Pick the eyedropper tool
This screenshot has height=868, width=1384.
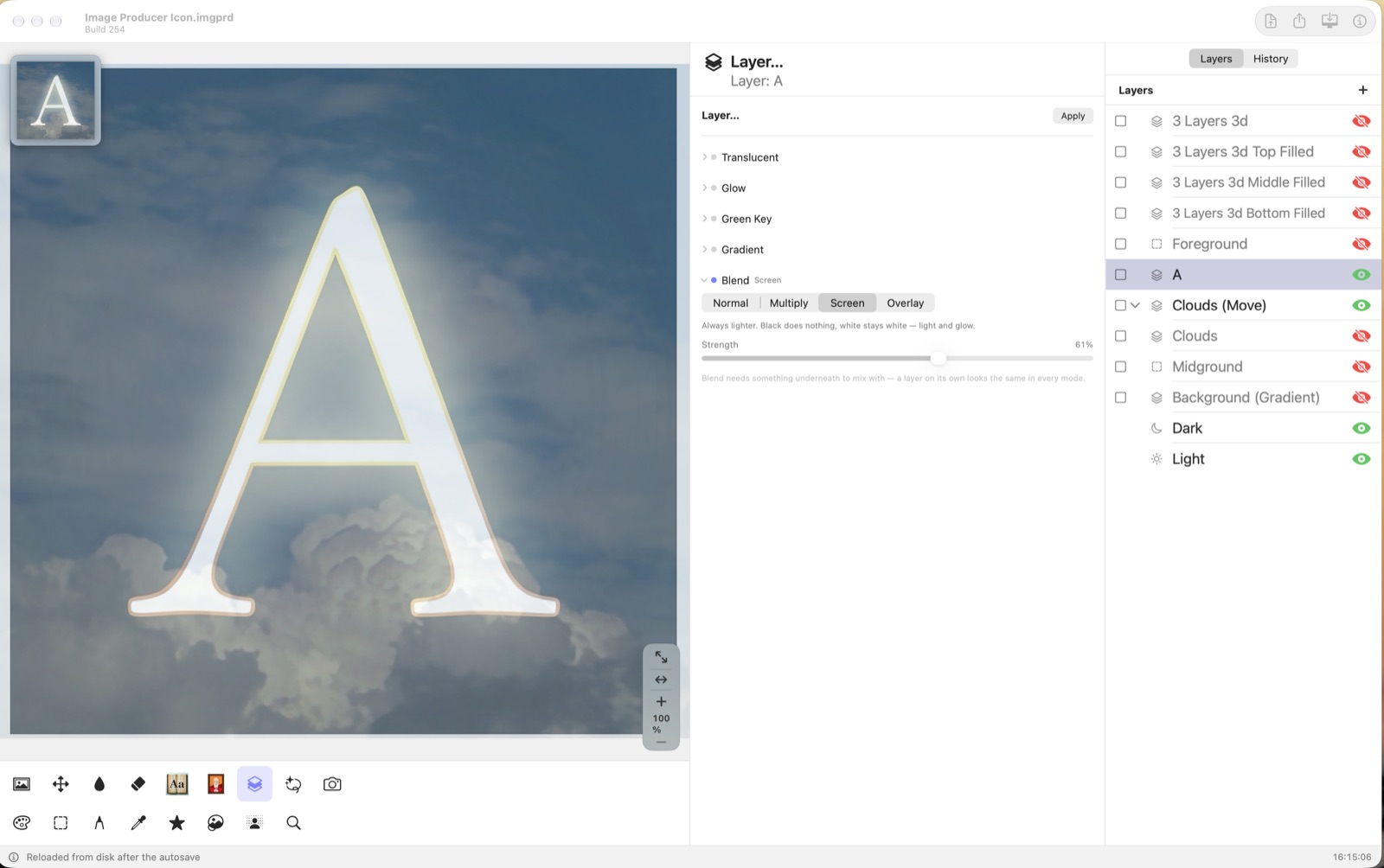[138, 823]
